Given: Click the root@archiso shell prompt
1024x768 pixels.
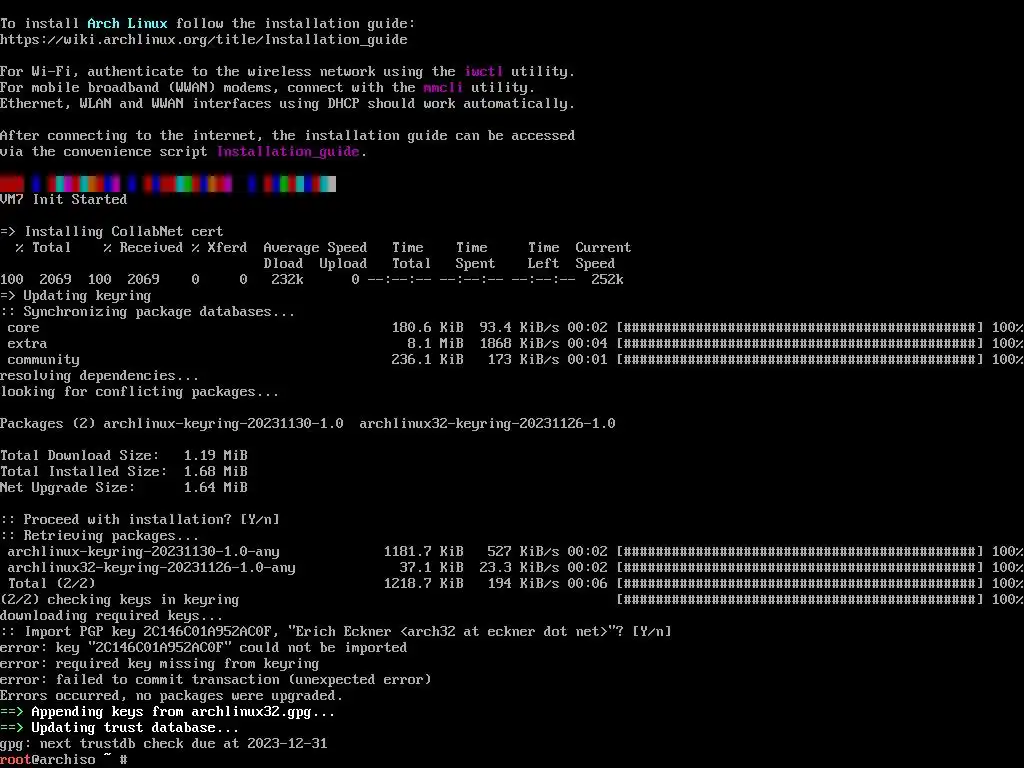Looking at the screenshot, I should [64, 760].
